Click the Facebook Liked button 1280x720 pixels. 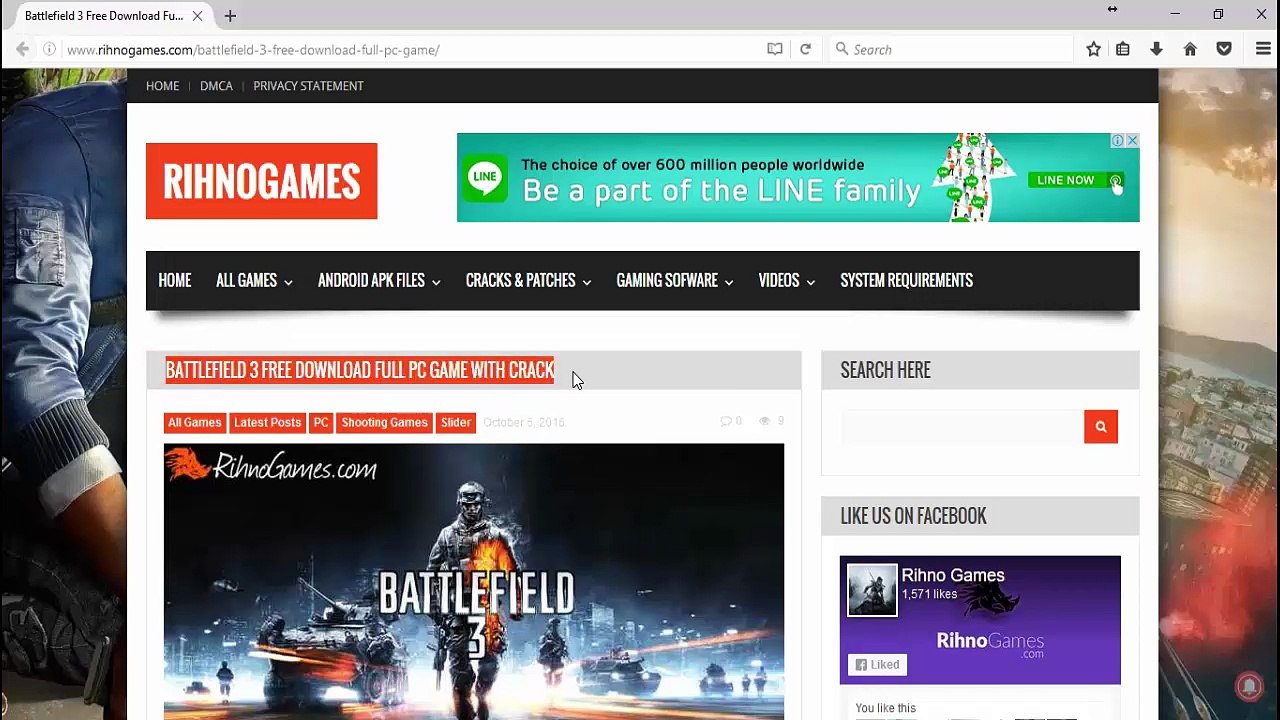coord(877,664)
